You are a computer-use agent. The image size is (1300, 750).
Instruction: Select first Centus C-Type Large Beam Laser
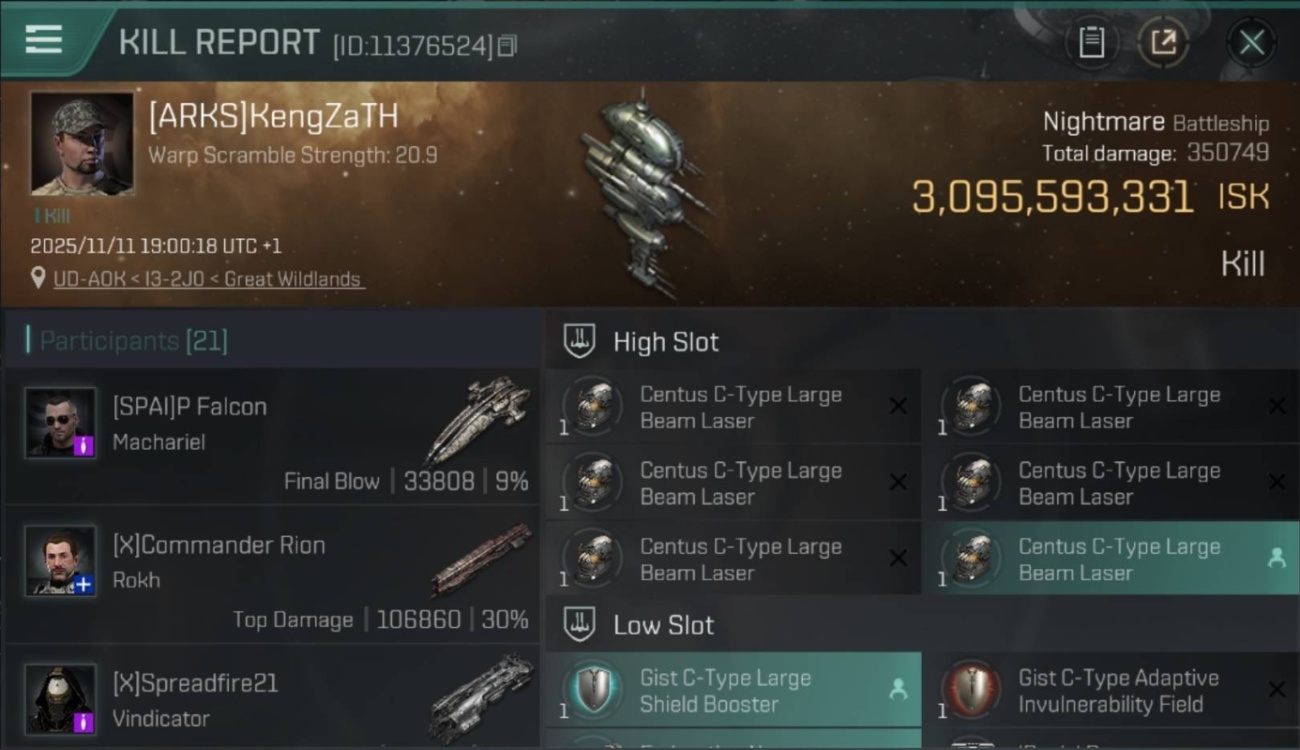[x=733, y=407]
